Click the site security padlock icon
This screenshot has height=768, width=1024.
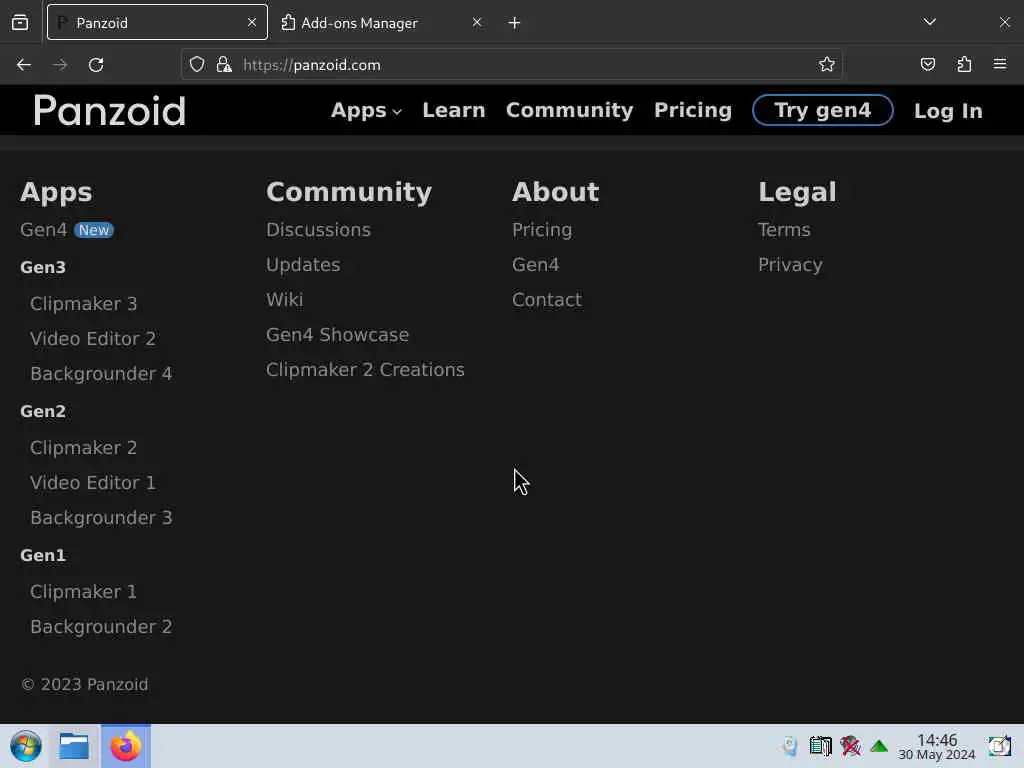(224, 65)
